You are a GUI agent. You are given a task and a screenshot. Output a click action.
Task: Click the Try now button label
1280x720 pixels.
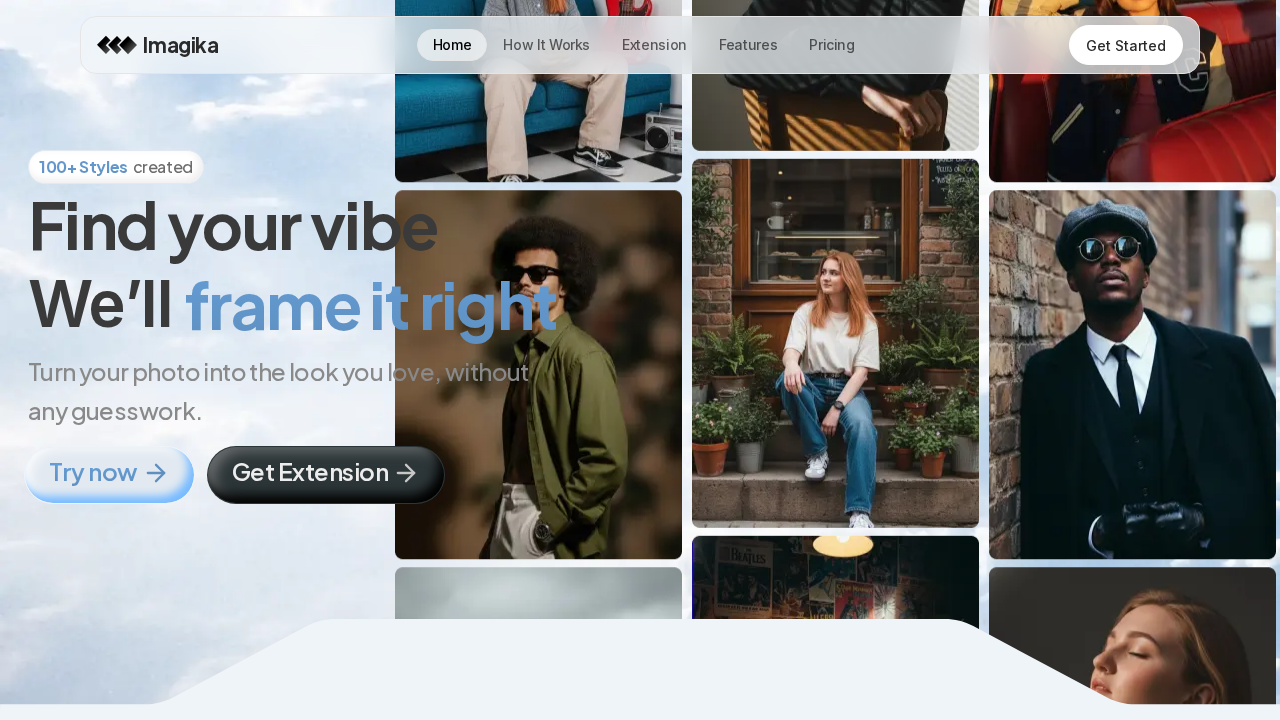pos(93,473)
